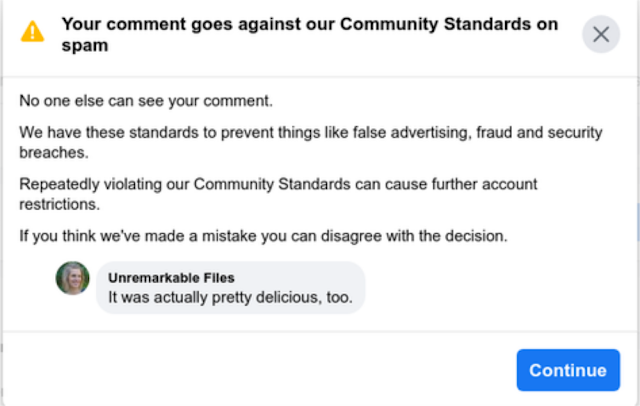Click blank footer area left of Continue
The image size is (640, 406).
click(250, 369)
